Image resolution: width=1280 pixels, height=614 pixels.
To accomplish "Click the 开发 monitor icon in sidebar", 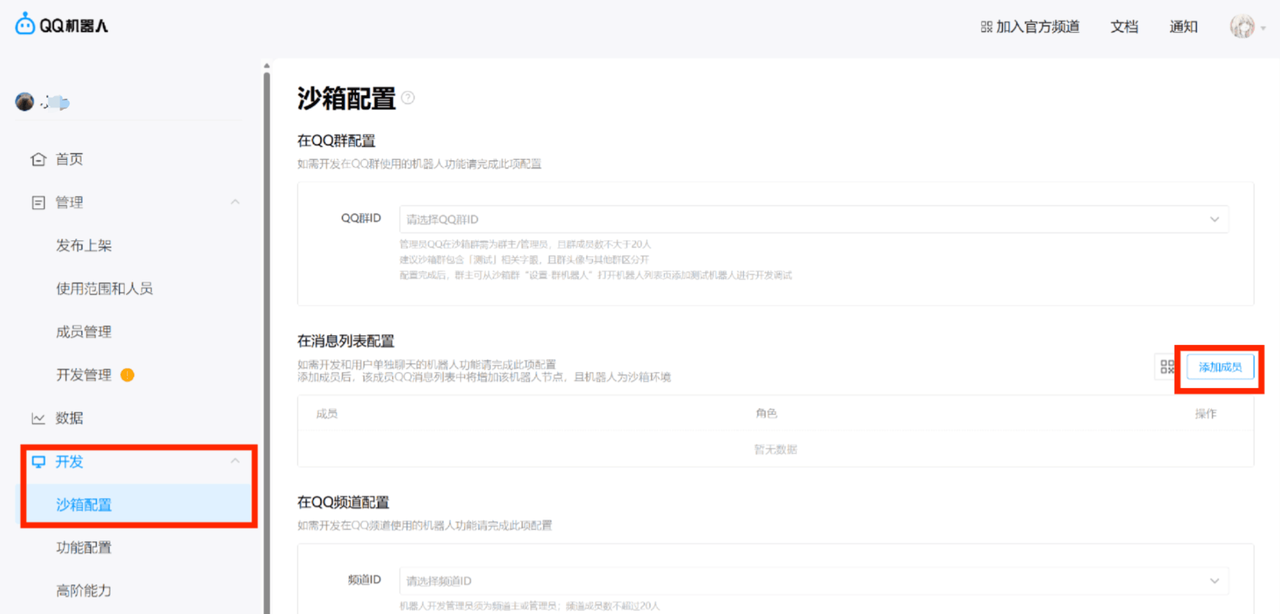I will [39, 461].
